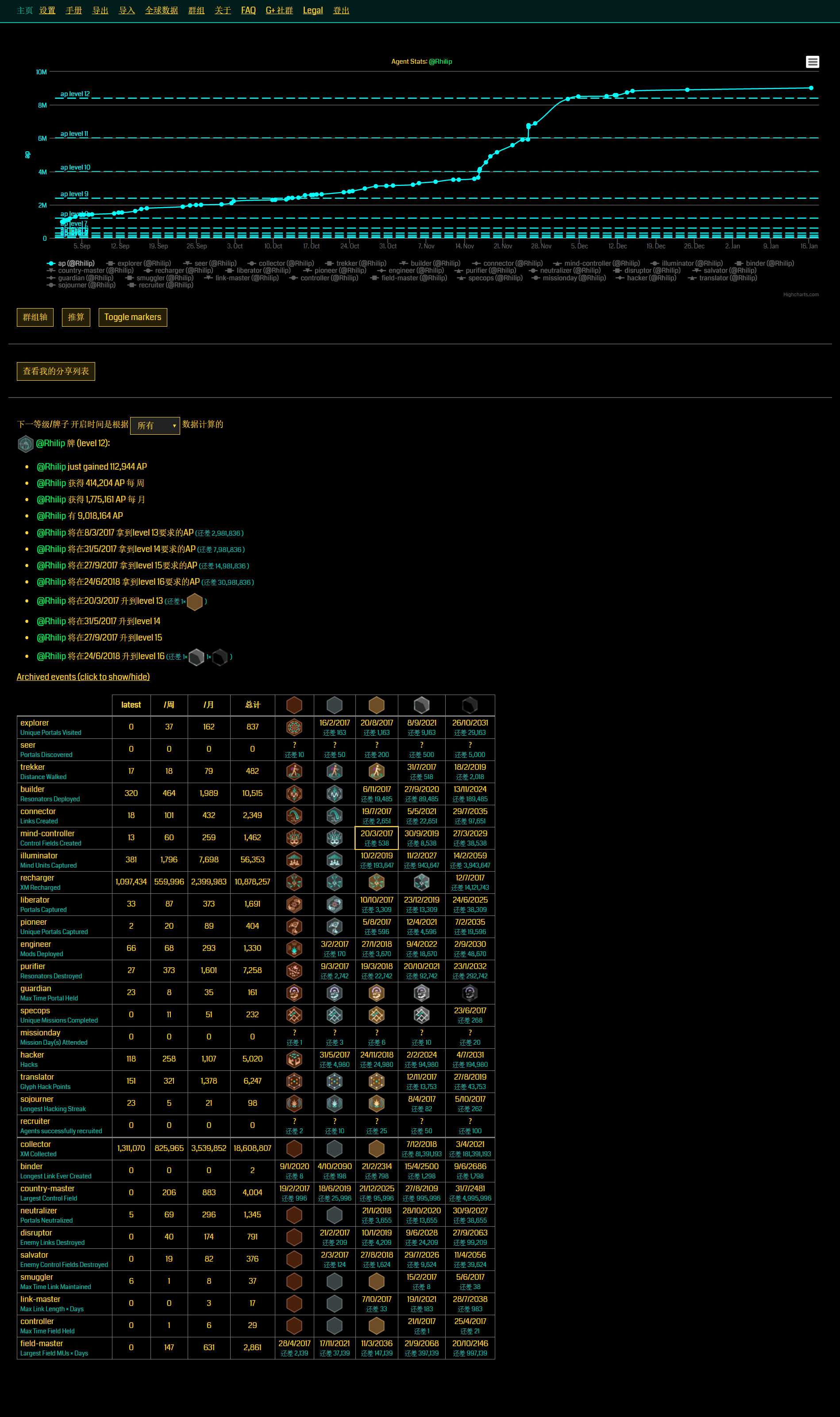Click the liberator silver badge icon
Viewport: 840px width, 1417px height.
point(335,904)
